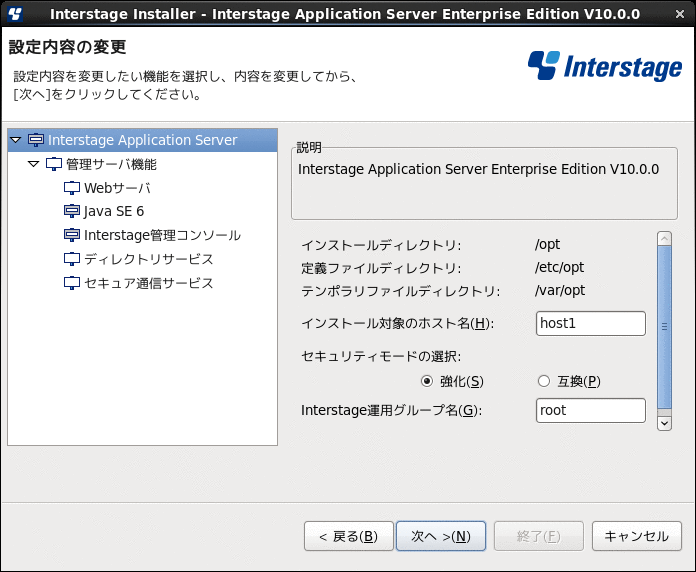696x572 pixels.
Task: Click the Interstage管理コンソール component icon
Action: click(x=71, y=236)
